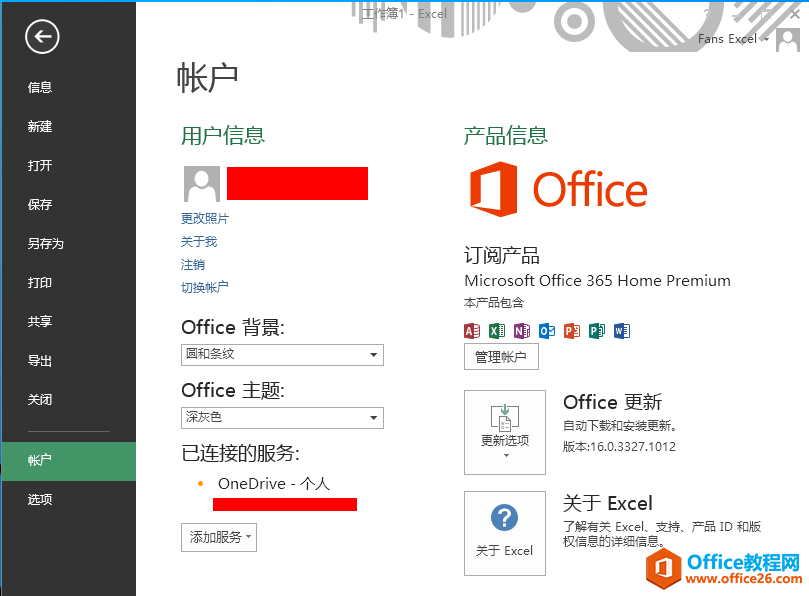Click the PowerPoint app icon
The height and width of the screenshot is (596, 809).
572,331
